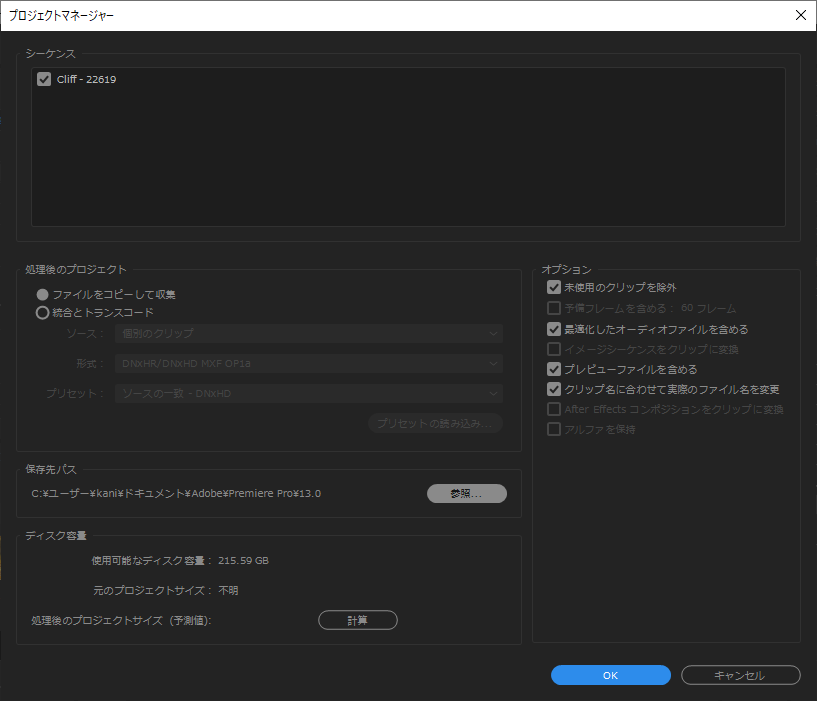Viewport: 817px width, 701px height.
Task: Select ファイルをコピーして収集 radio option
Action: pos(43,294)
